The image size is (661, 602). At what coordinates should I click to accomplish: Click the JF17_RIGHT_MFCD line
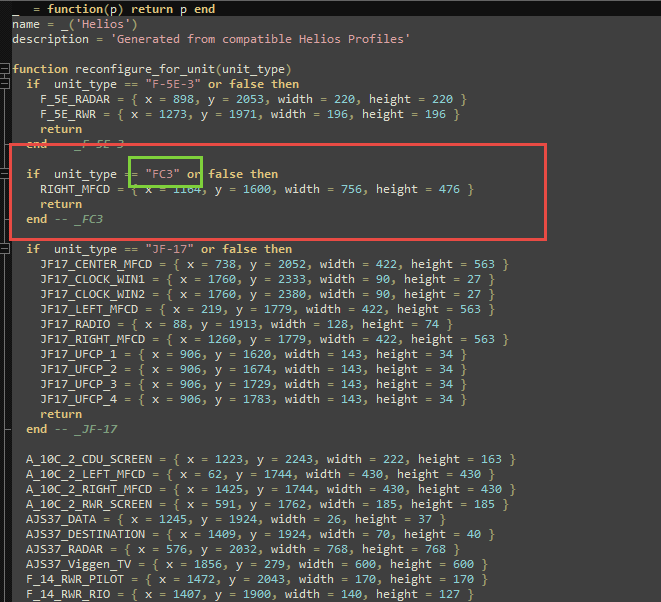[x=274, y=339]
